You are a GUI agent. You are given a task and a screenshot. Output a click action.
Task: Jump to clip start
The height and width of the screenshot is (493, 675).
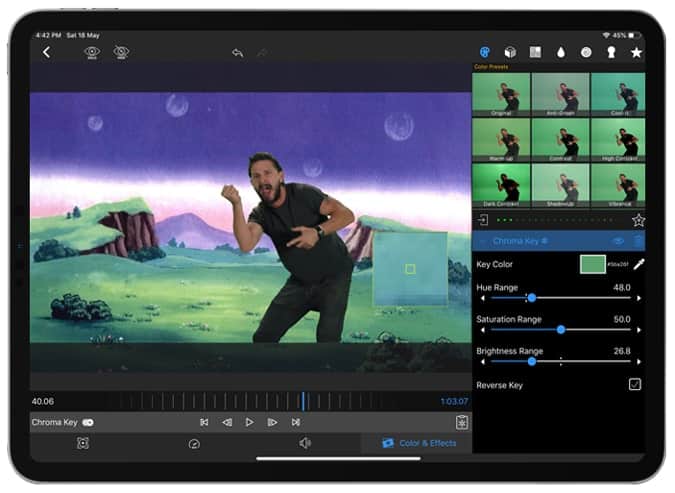click(x=204, y=422)
